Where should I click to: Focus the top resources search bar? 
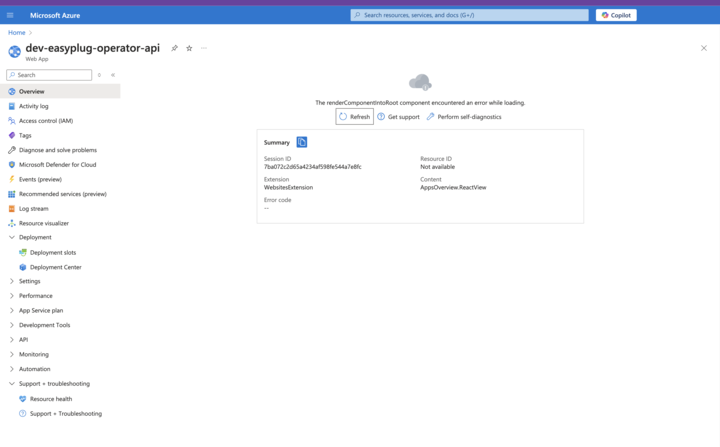click(x=469, y=15)
